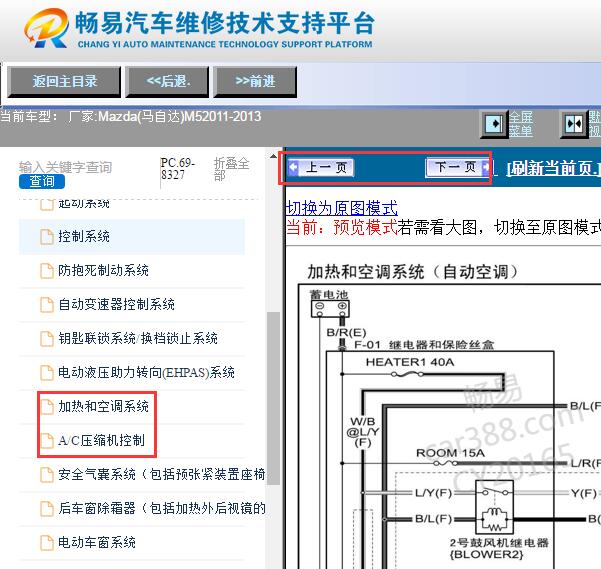Click the HEATER1 40A fuse label
Screen dimensions: 601x569
410,362
